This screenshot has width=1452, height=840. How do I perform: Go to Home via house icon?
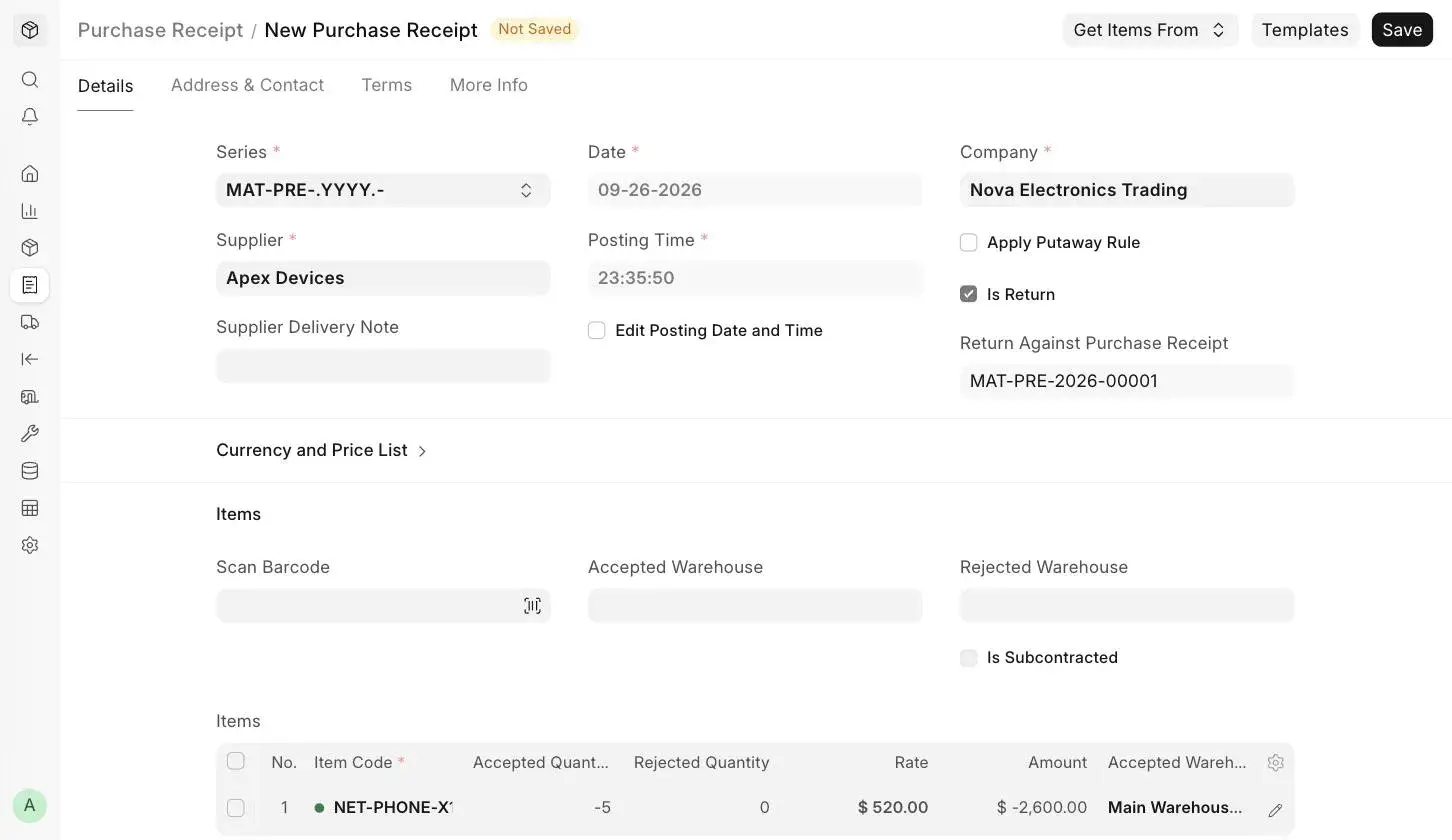[x=30, y=174]
